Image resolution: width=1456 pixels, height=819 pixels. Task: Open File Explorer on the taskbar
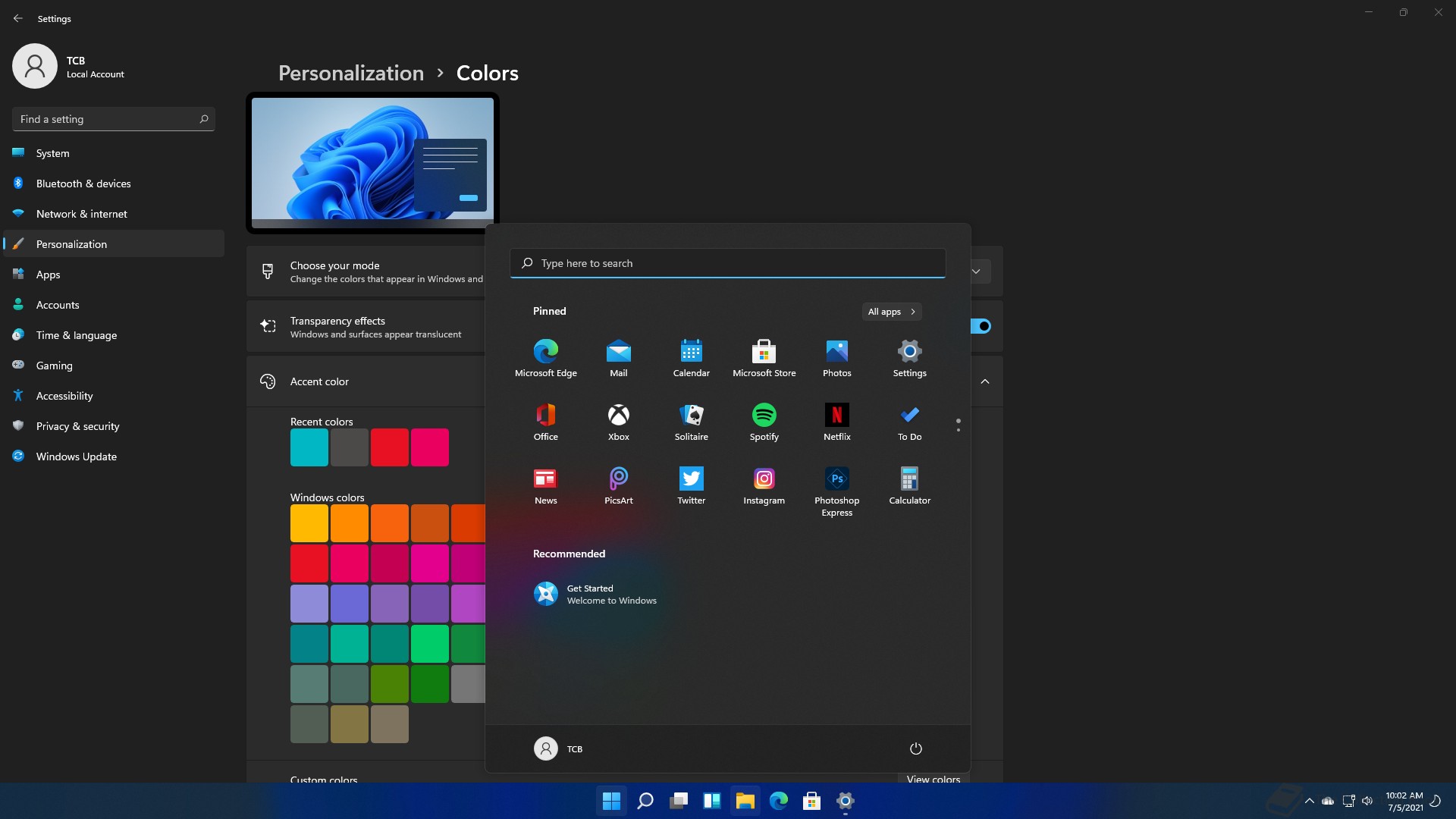[745, 801]
